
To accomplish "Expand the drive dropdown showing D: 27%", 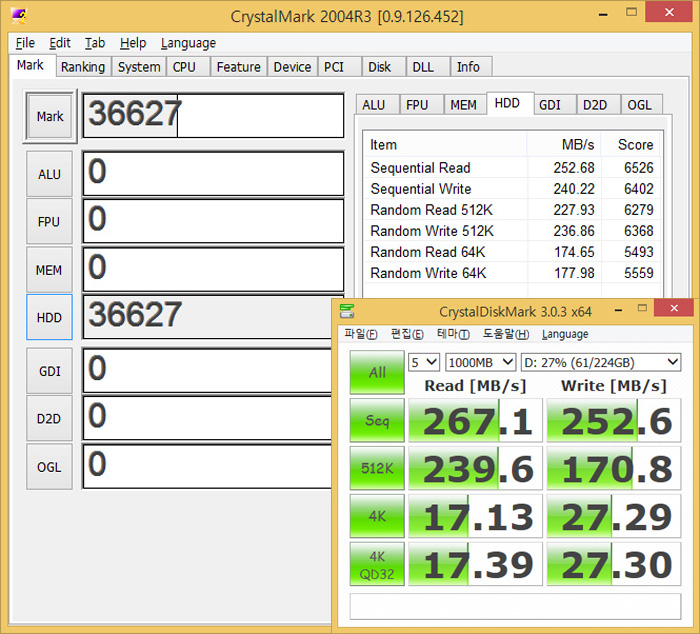I will click(x=601, y=362).
